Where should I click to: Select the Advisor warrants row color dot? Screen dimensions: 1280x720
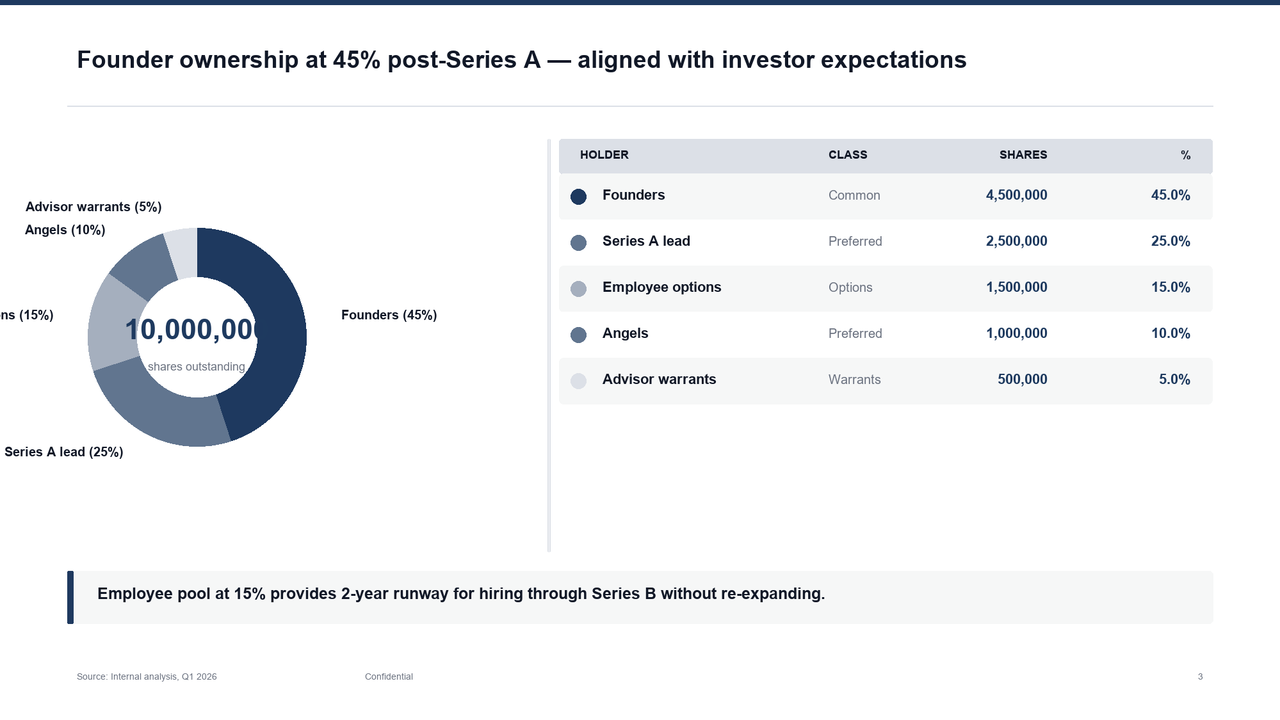(x=578, y=380)
